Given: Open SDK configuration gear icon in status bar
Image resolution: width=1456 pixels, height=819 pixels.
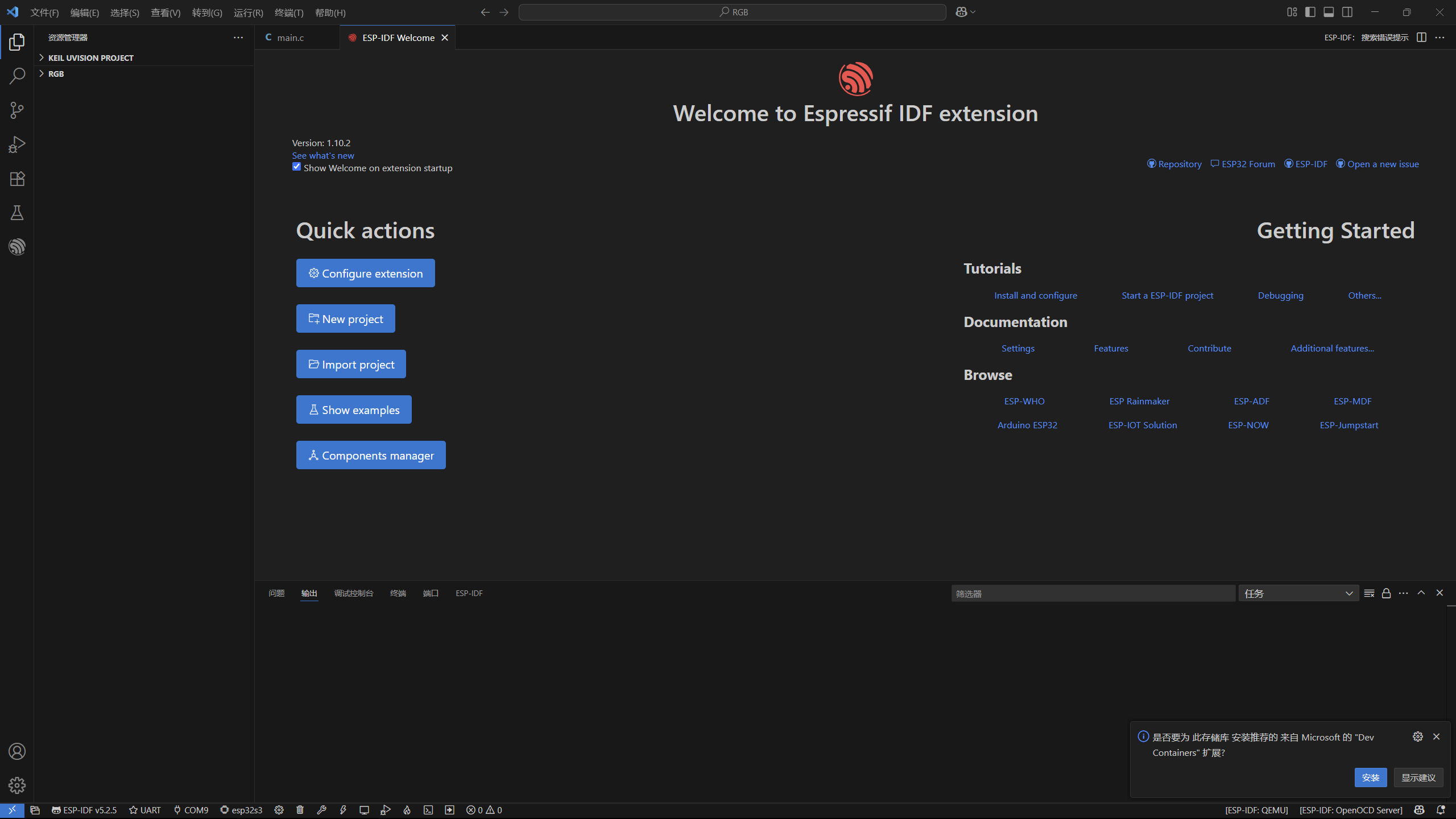Looking at the screenshot, I should (279, 810).
